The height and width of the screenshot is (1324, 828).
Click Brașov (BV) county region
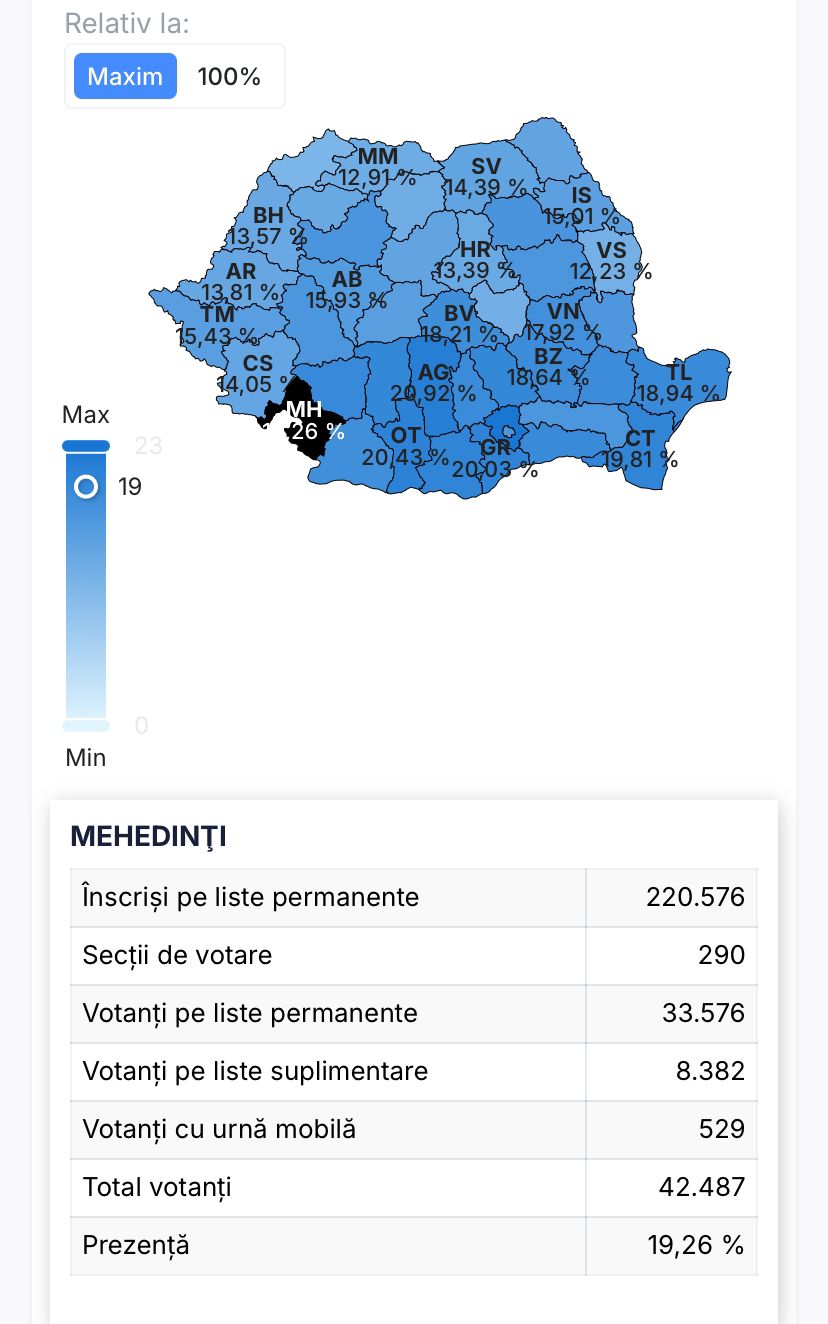(x=459, y=322)
